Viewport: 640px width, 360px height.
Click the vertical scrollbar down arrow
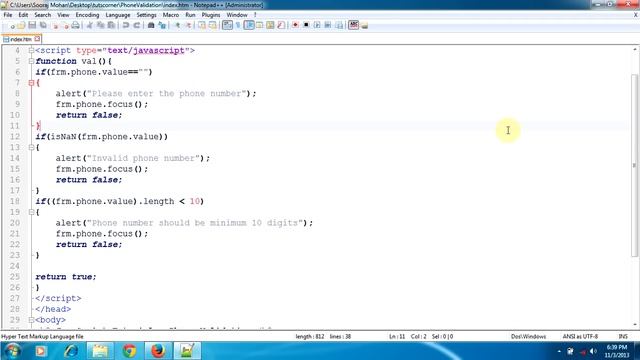(x=634, y=325)
